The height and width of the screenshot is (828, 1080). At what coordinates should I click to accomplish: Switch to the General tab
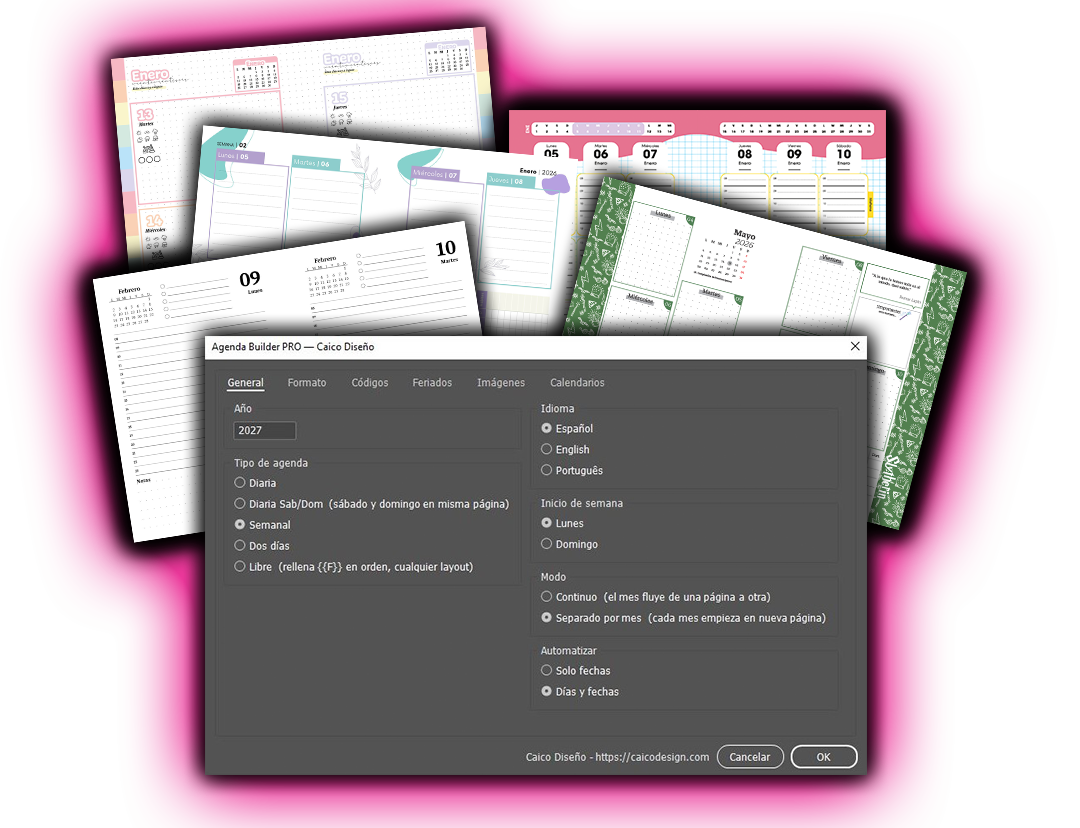(x=245, y=382)
